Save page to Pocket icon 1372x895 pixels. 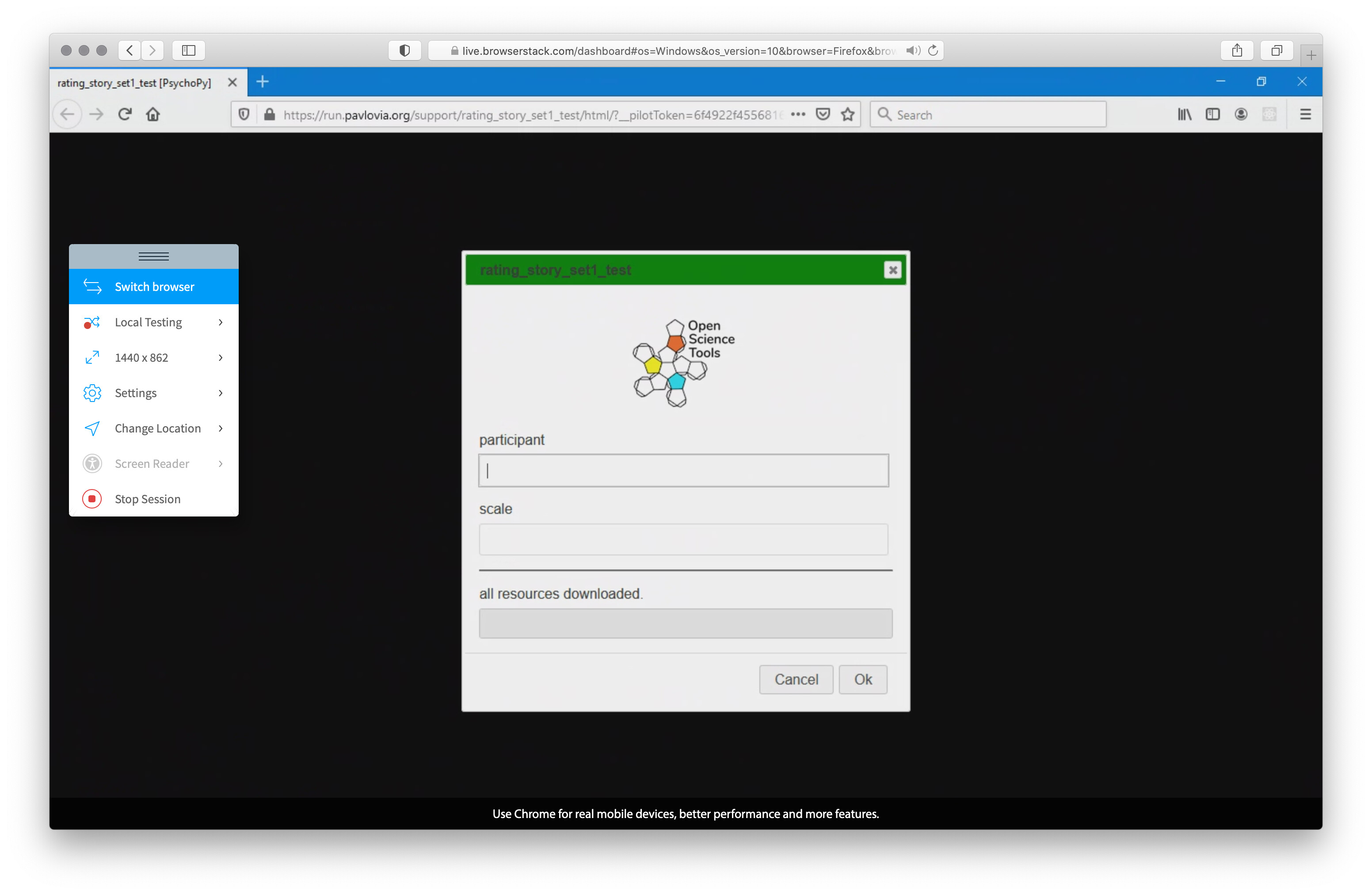point(822,114)
